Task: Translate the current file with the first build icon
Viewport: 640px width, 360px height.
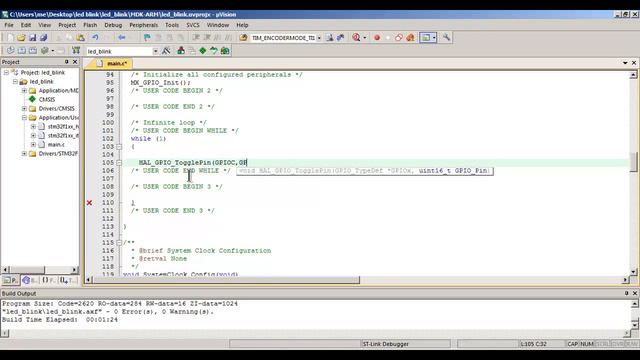Action: pos(10,51)
